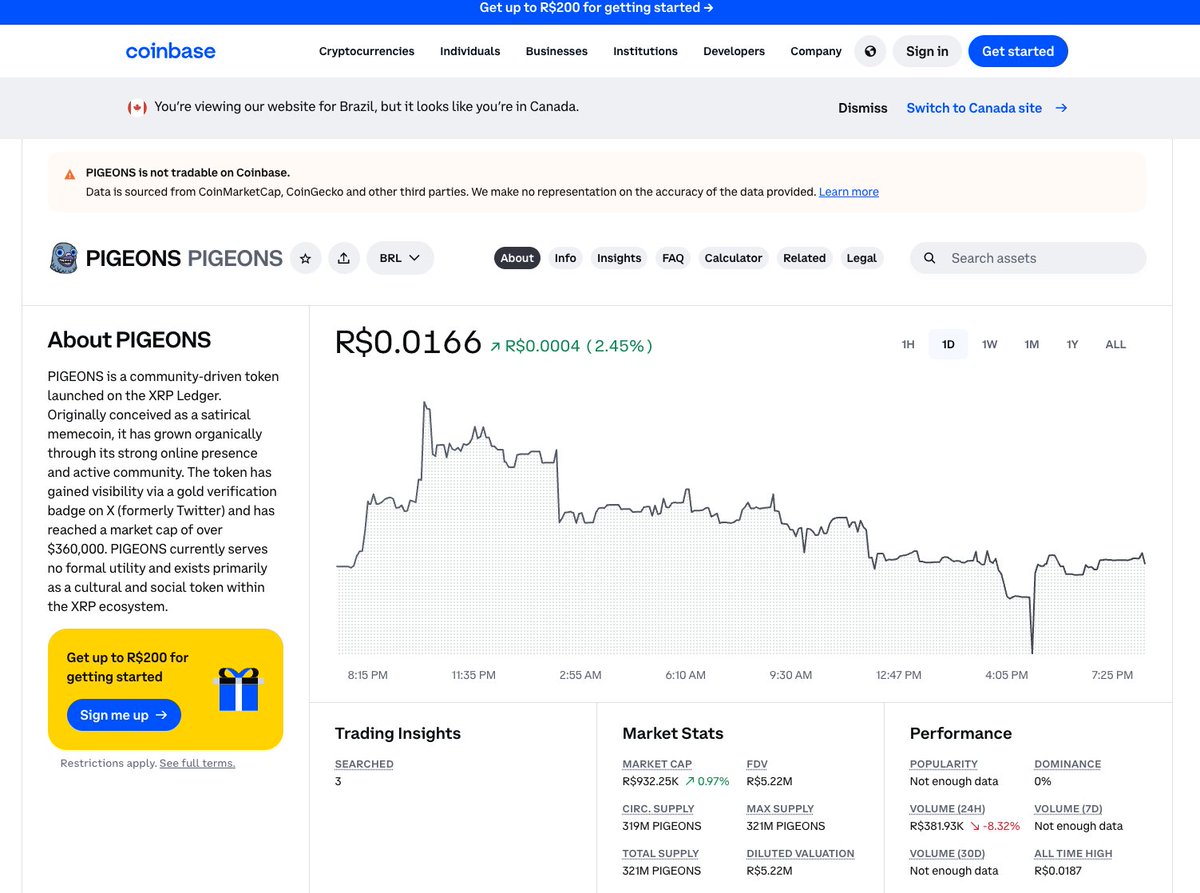
Task: Add PIGEONS to watchlist with star icon
Action: [306, 258]
